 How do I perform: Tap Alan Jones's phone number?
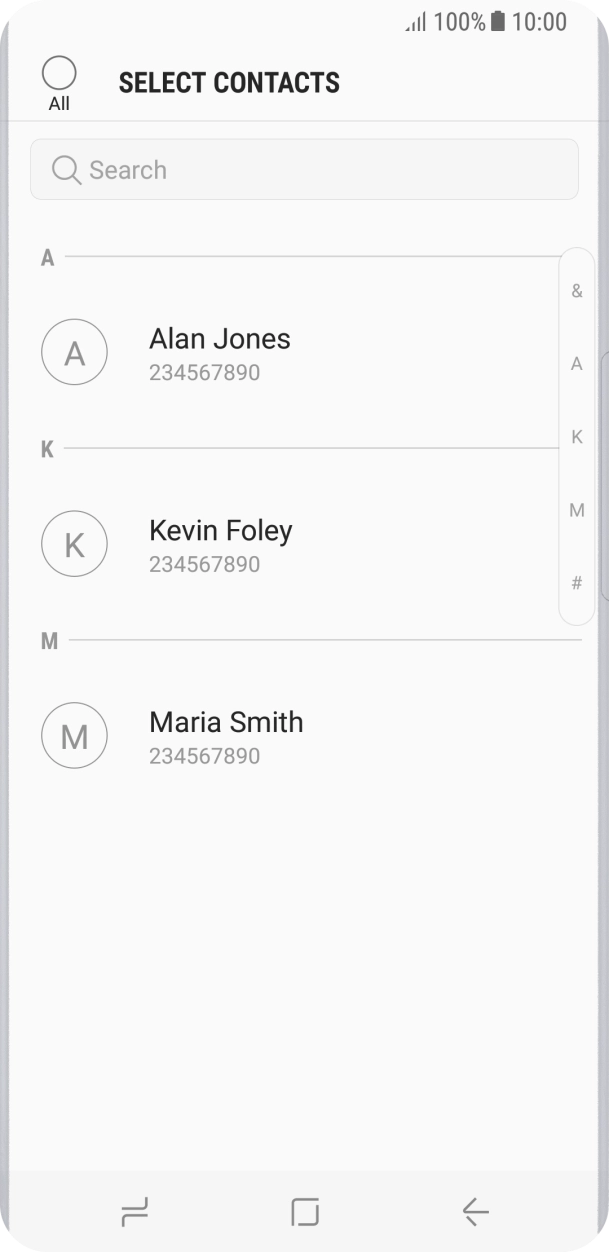[205, 373]
